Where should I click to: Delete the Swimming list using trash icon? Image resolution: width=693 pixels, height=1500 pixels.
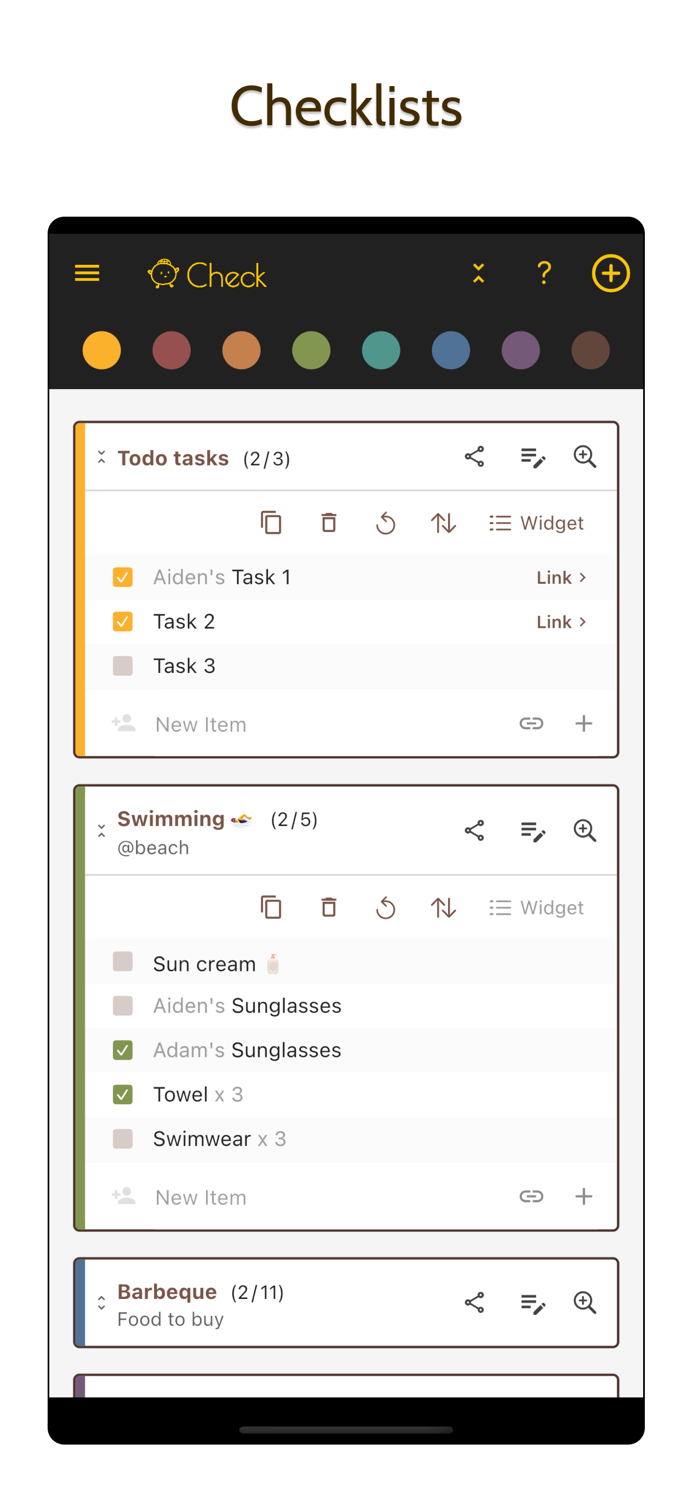click(x=328, y=907)
